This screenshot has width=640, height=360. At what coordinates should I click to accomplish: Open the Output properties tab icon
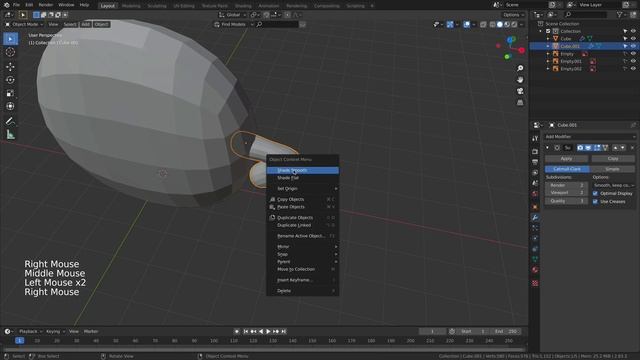tap(535, 162)
